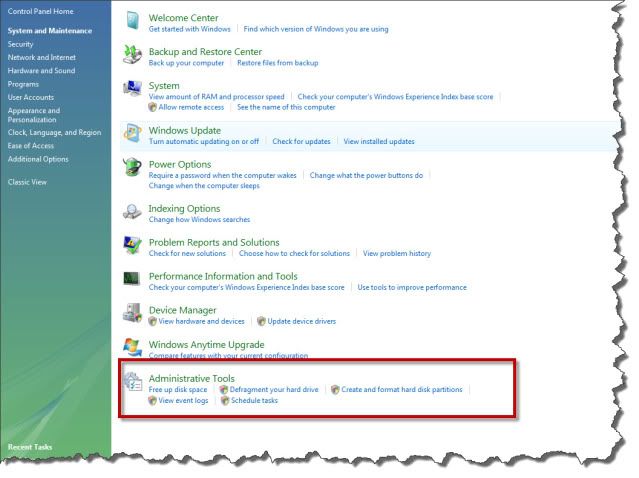Click Change how Windows searches
This screenshot has height=478, width=639.
point(199,220)
